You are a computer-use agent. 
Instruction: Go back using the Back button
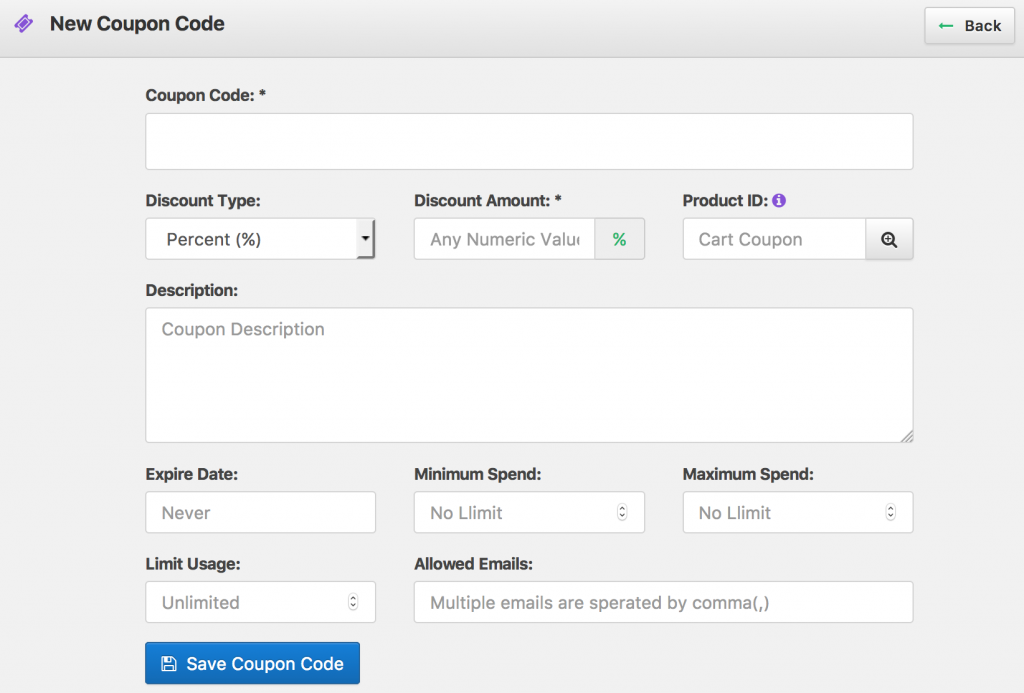pos(969,26)
